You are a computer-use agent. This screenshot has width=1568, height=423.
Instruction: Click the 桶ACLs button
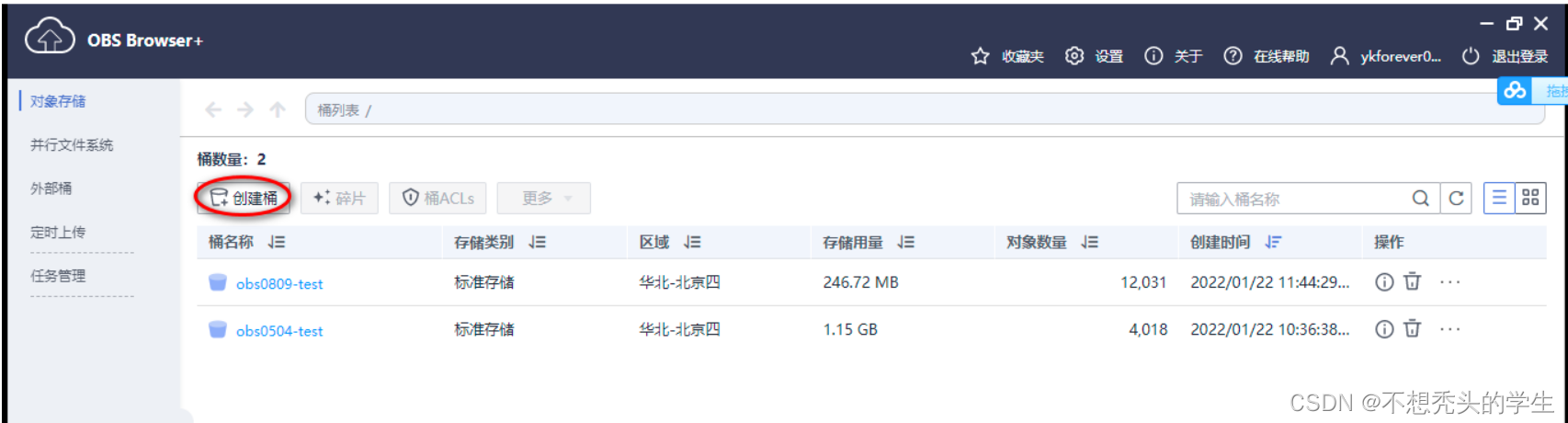click(x=438, y=198)
